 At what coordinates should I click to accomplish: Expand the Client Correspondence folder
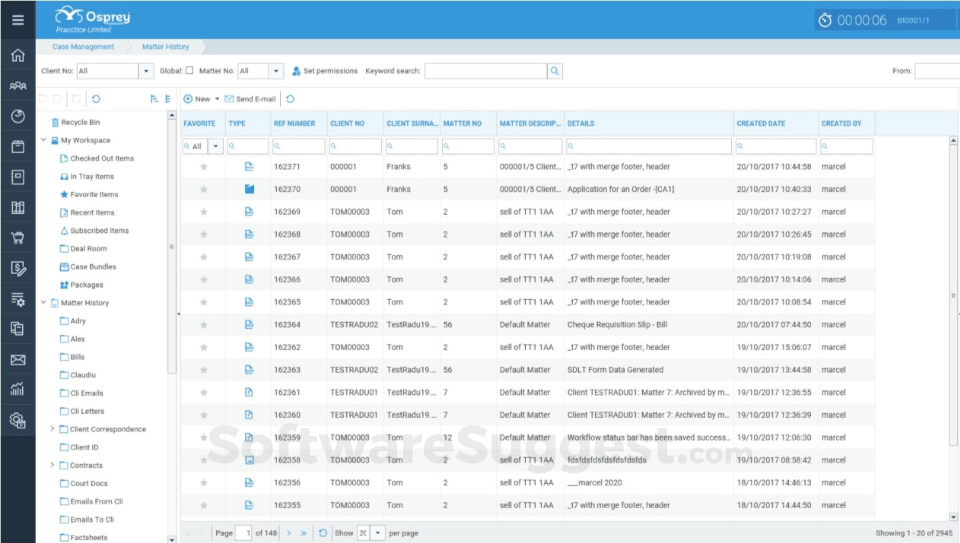[x=53, y=429]
